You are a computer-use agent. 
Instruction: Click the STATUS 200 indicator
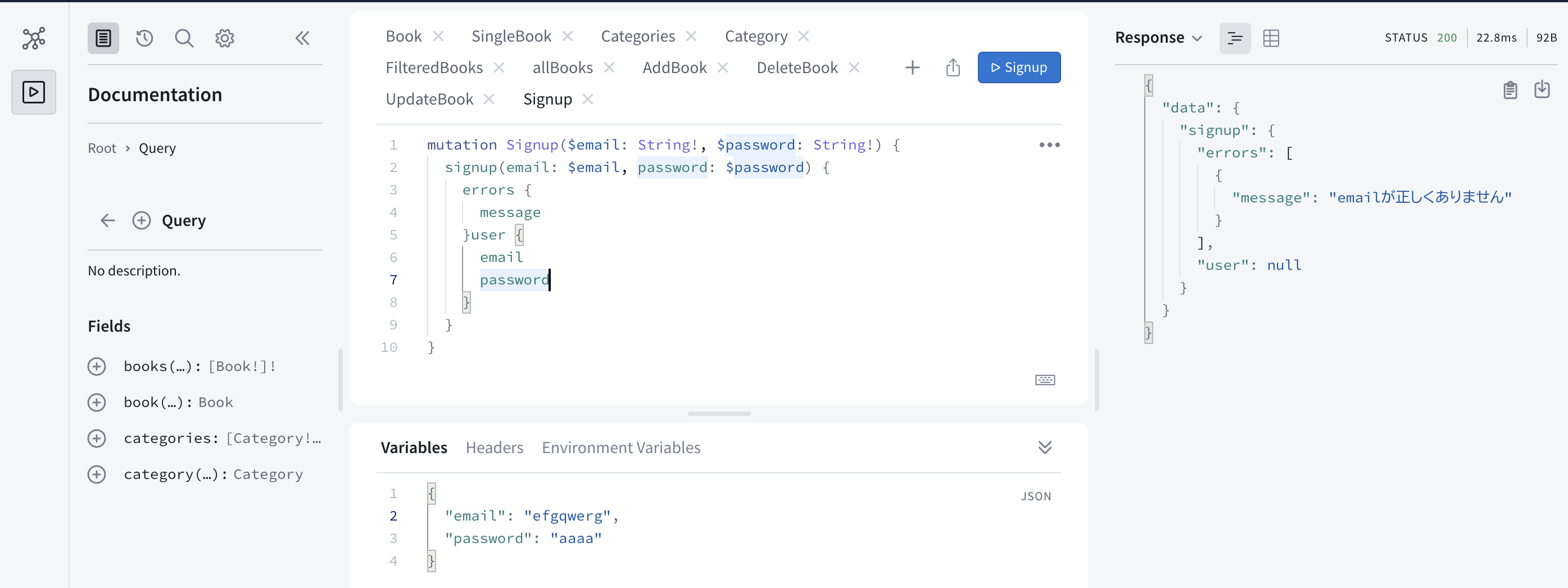[1420, 38]
